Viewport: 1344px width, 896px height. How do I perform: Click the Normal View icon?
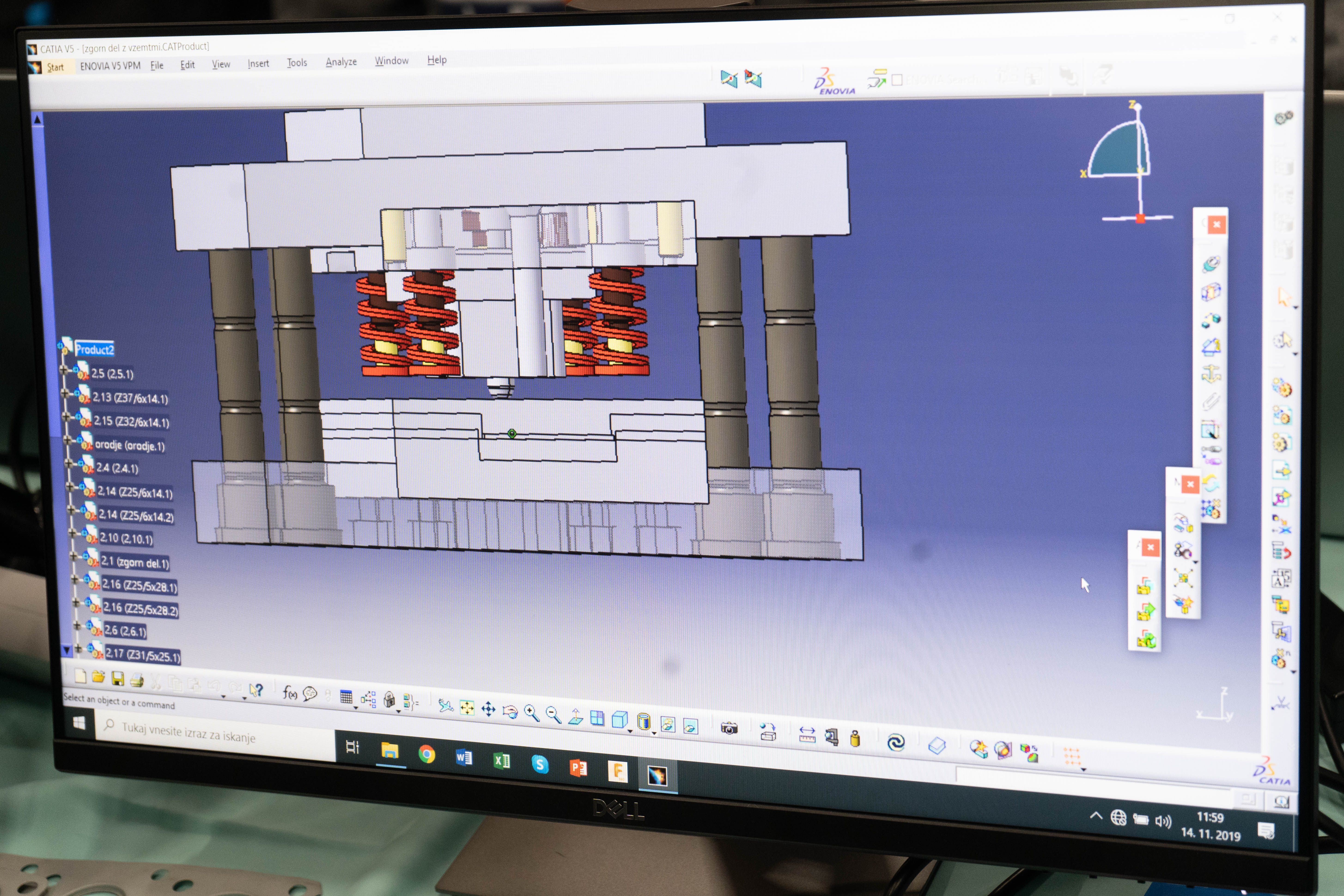pyautogui.click(x=575, y=716)
